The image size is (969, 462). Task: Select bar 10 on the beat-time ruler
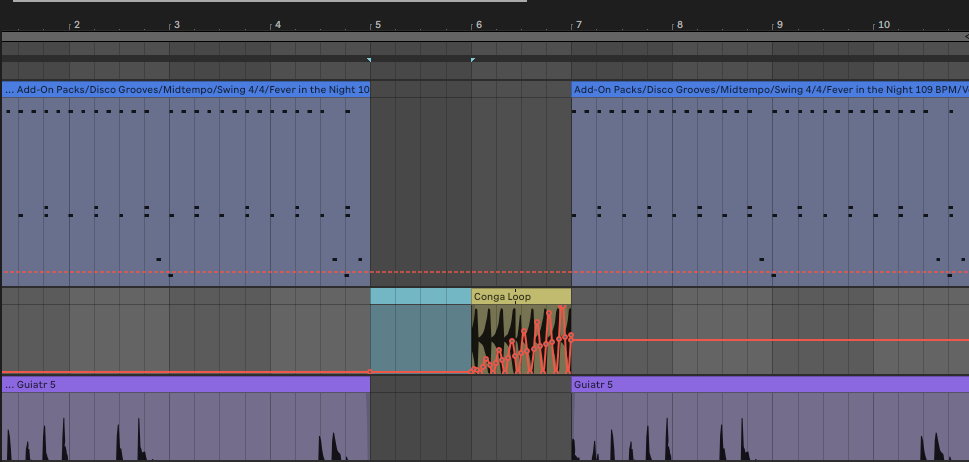pyautogui.click(x=883, y=23)
